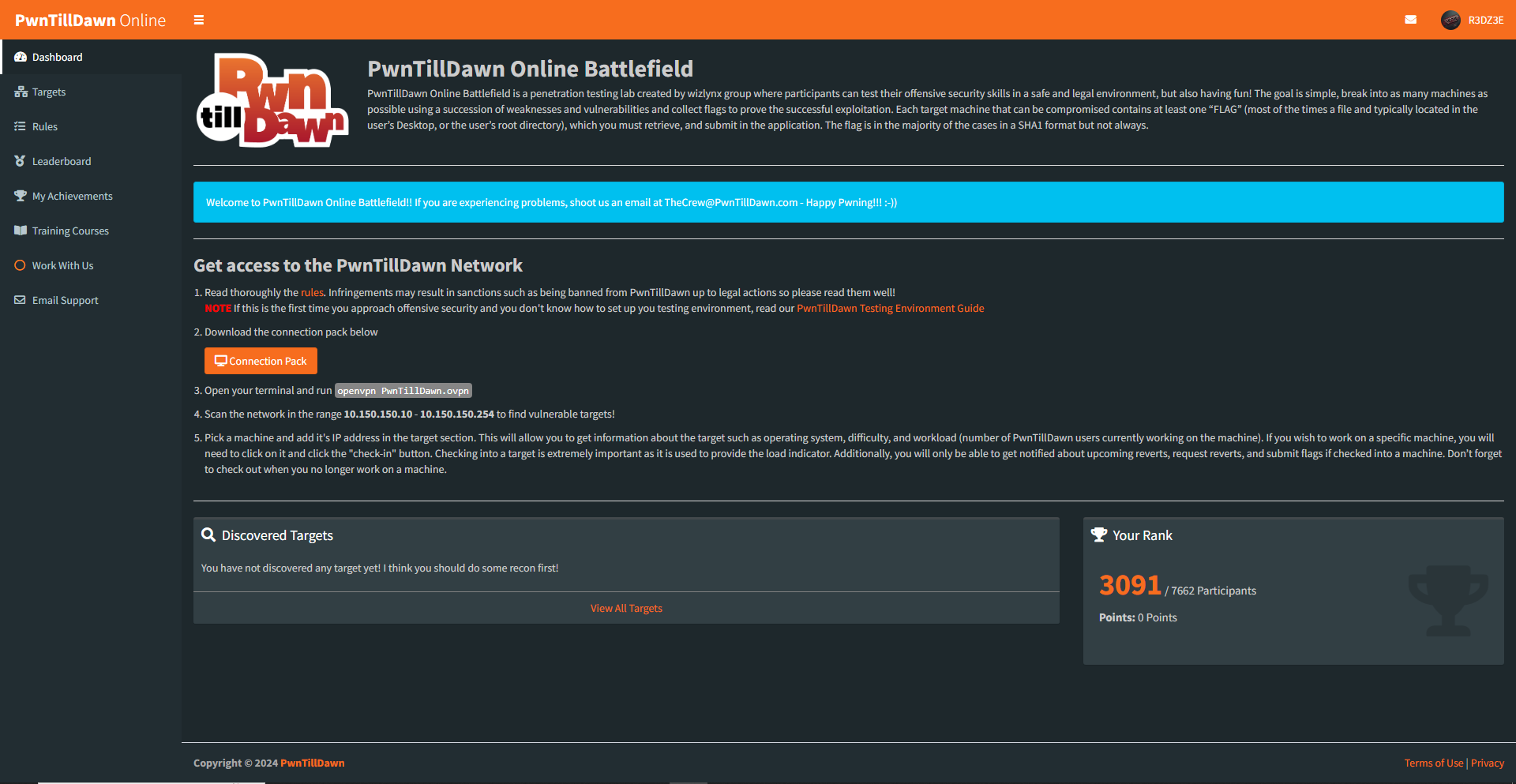Image resolution: width=1516 pixels, height=784 pixels.
Task: Open the PwnTillDawn Testing Environment Guide link
Action: (890, 308)
